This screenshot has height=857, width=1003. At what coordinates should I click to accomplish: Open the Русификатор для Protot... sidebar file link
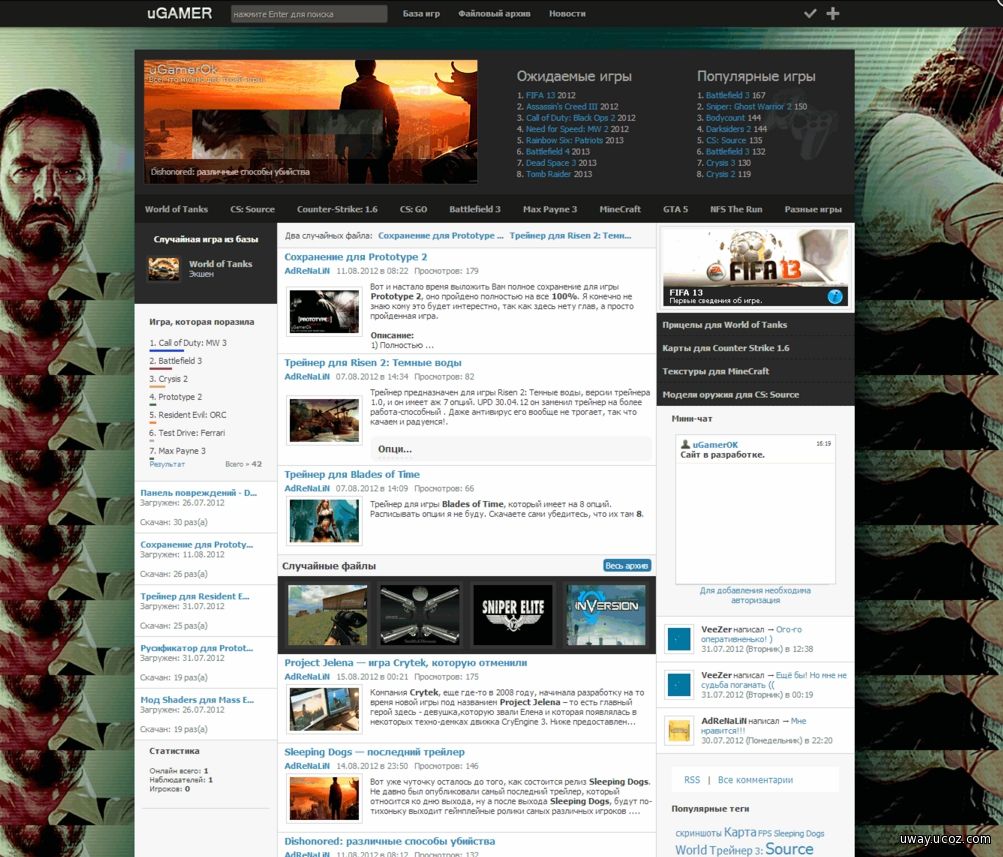[196, 648]
